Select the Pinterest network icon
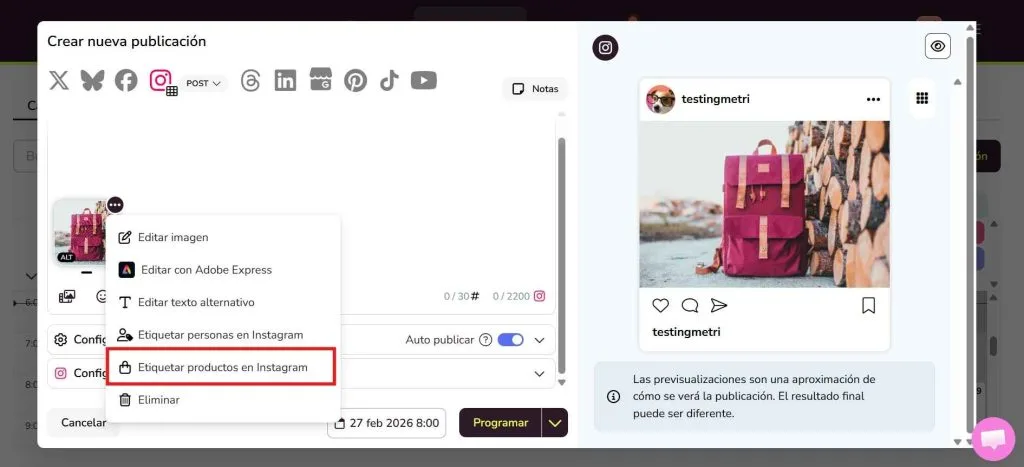This screenshot has height=467, width=1024. click(355, 81)
